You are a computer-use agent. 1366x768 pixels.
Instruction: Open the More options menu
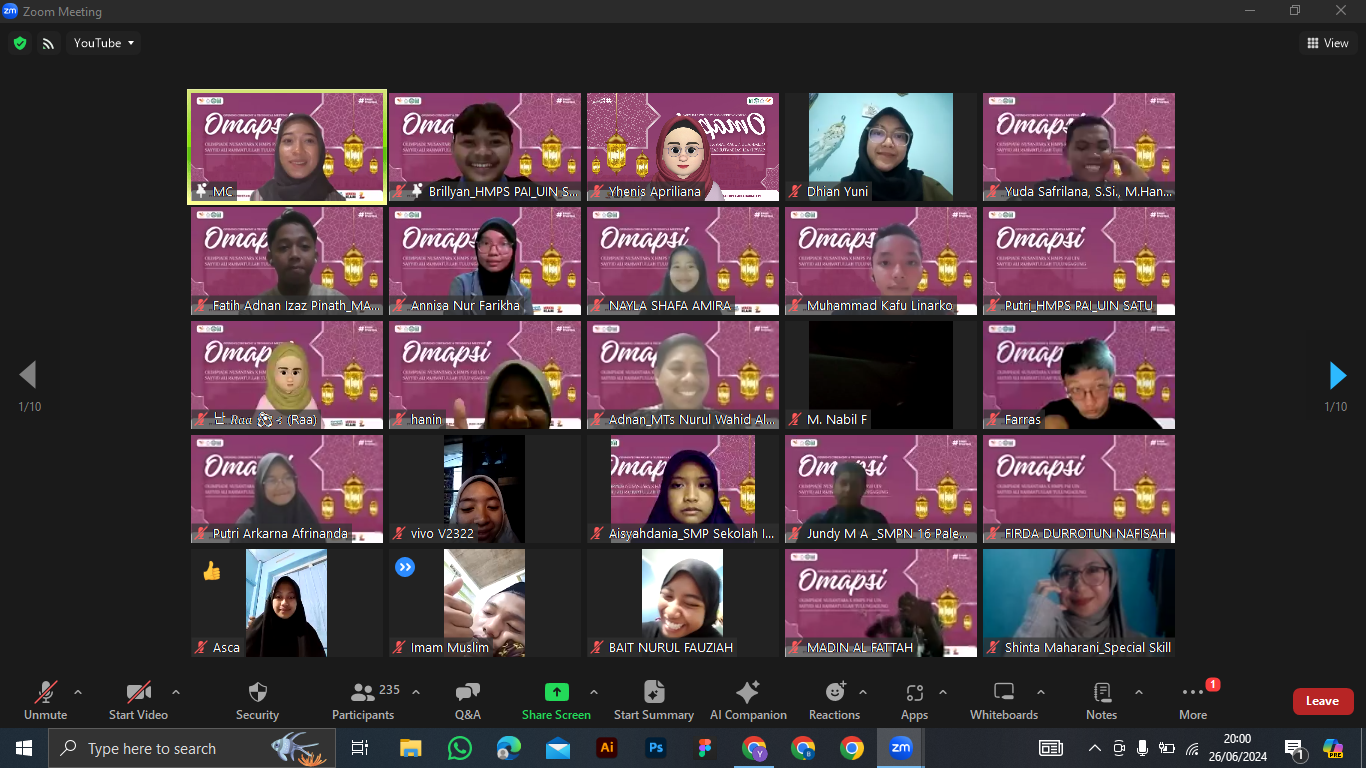click(1192, 693)
